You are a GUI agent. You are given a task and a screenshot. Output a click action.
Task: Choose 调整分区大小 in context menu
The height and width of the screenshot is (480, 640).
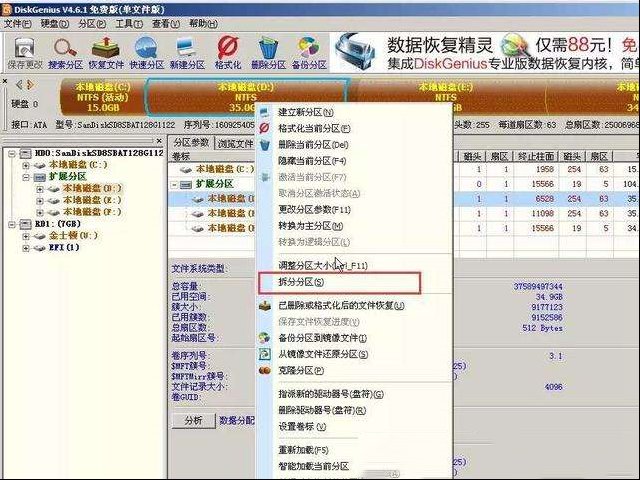tap(323, 266)
